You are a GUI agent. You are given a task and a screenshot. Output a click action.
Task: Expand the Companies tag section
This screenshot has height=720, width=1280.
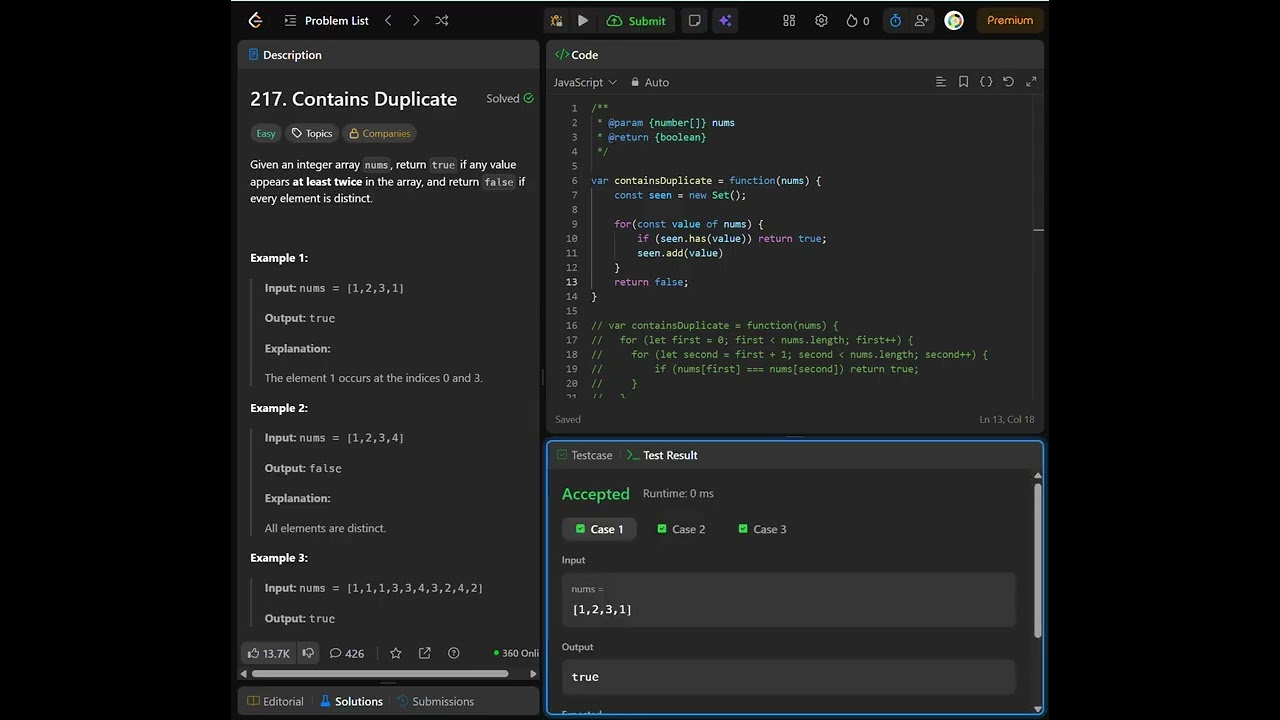(379, 133)
